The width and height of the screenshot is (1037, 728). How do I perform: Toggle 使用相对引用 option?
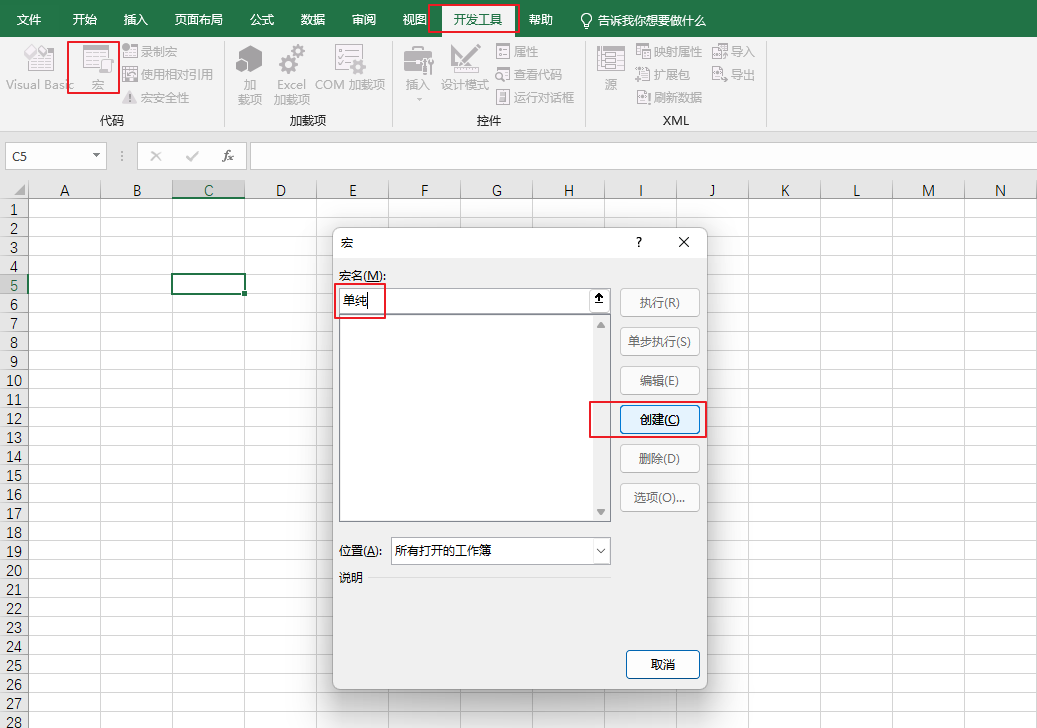[131, 74]
